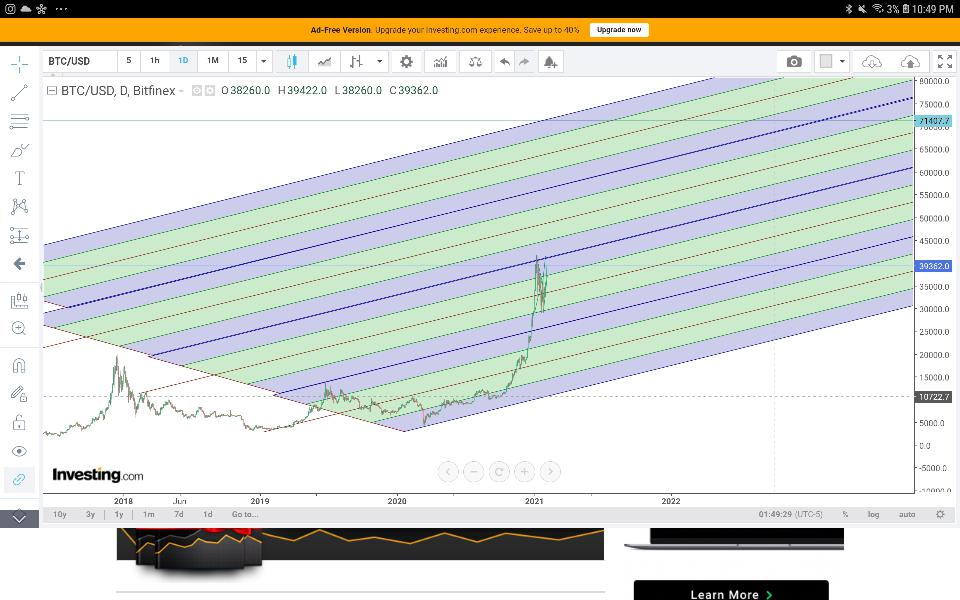
Task: Toggle visibility of all drawings eye icon
Action: (x=19, y=452)
